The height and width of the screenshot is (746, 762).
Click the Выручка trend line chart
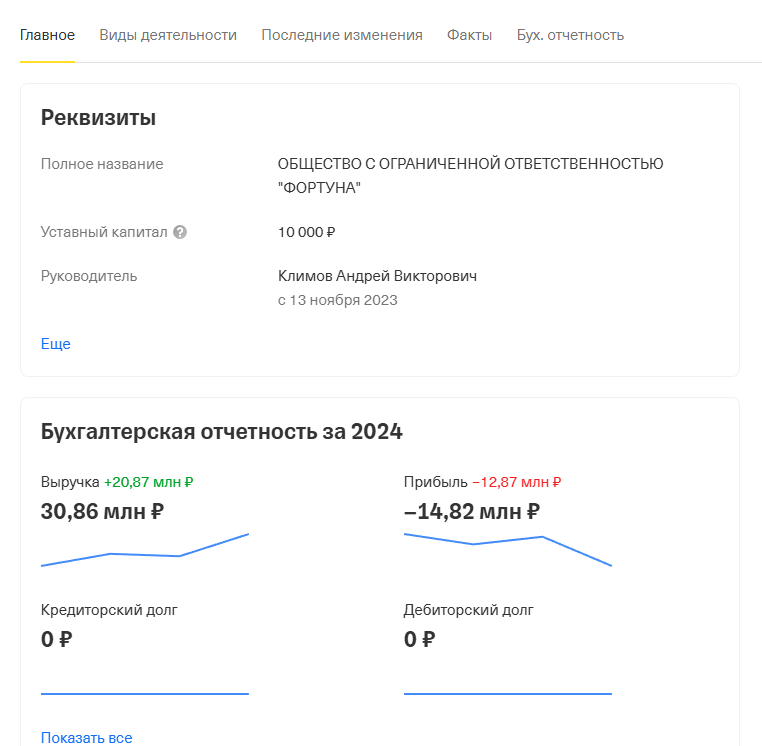tap(145, 551)
